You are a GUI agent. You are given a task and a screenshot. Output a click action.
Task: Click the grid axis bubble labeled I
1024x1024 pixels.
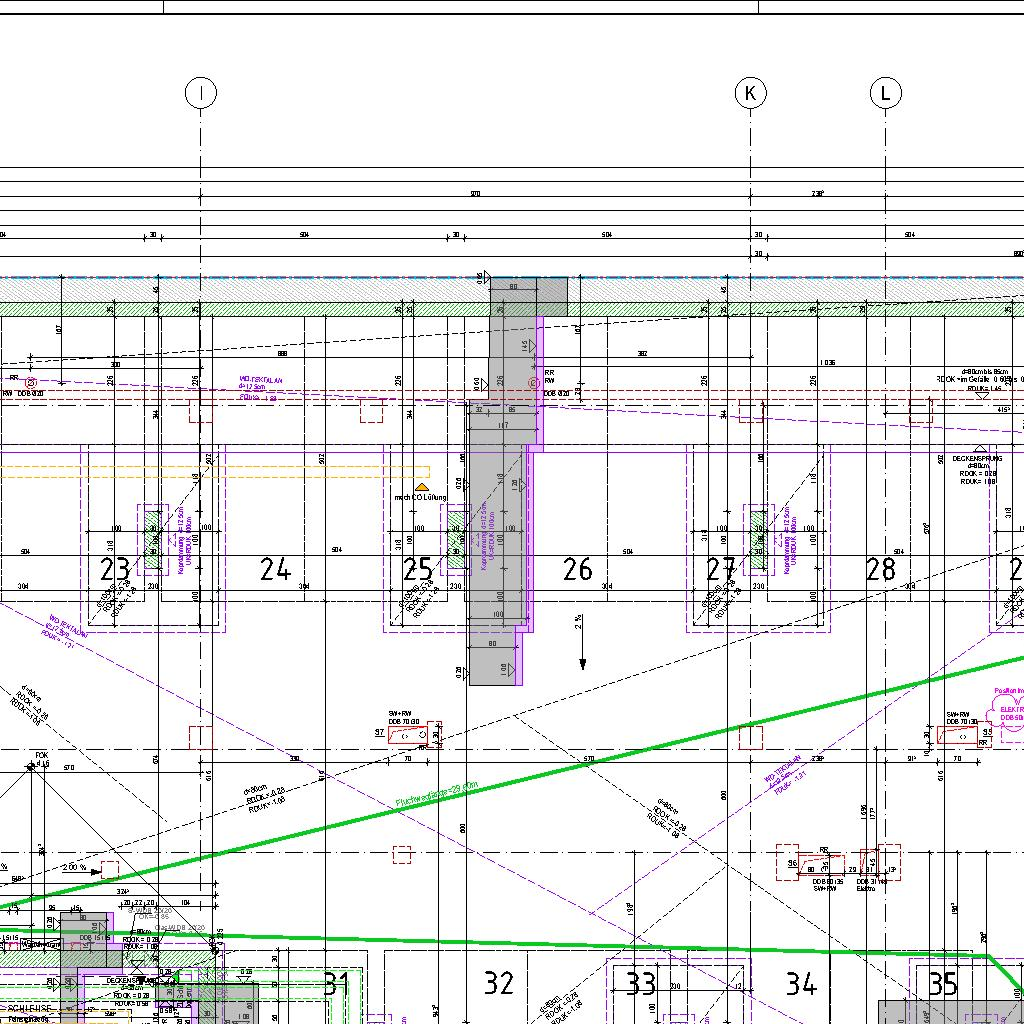coord(201,93)
